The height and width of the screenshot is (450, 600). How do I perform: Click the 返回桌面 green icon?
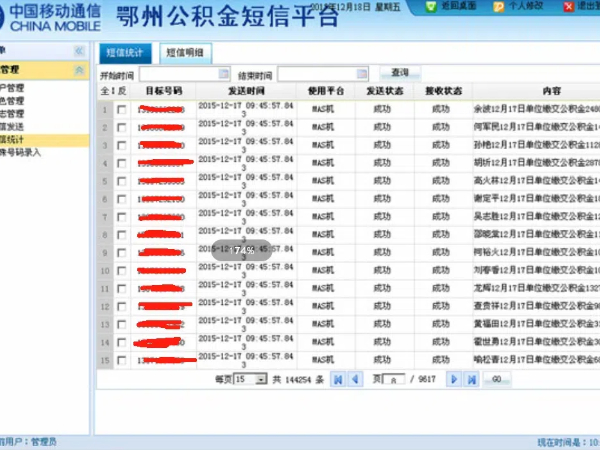point(431,7)
